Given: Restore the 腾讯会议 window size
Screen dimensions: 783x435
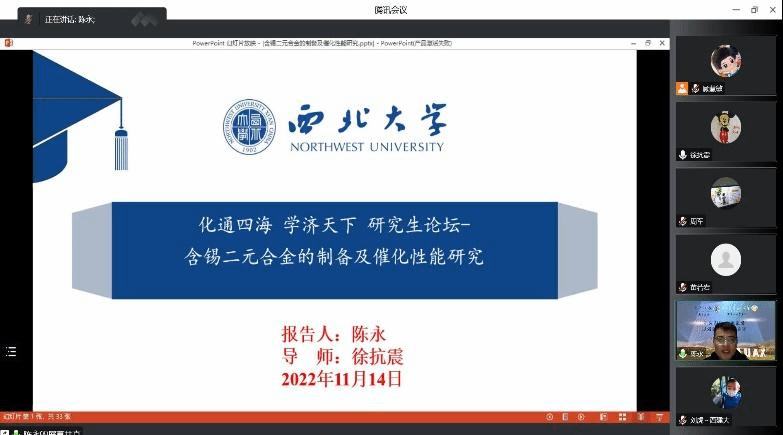Looking at the screenshot, I should coord(754,9).
